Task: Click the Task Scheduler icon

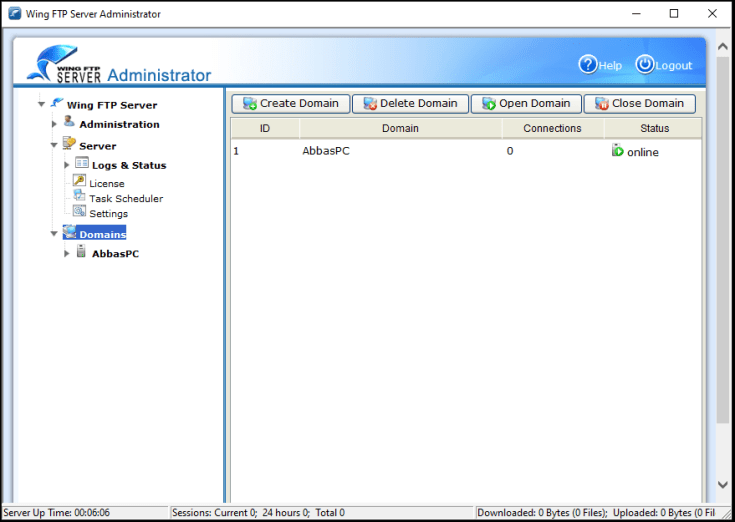Action: 80,195
